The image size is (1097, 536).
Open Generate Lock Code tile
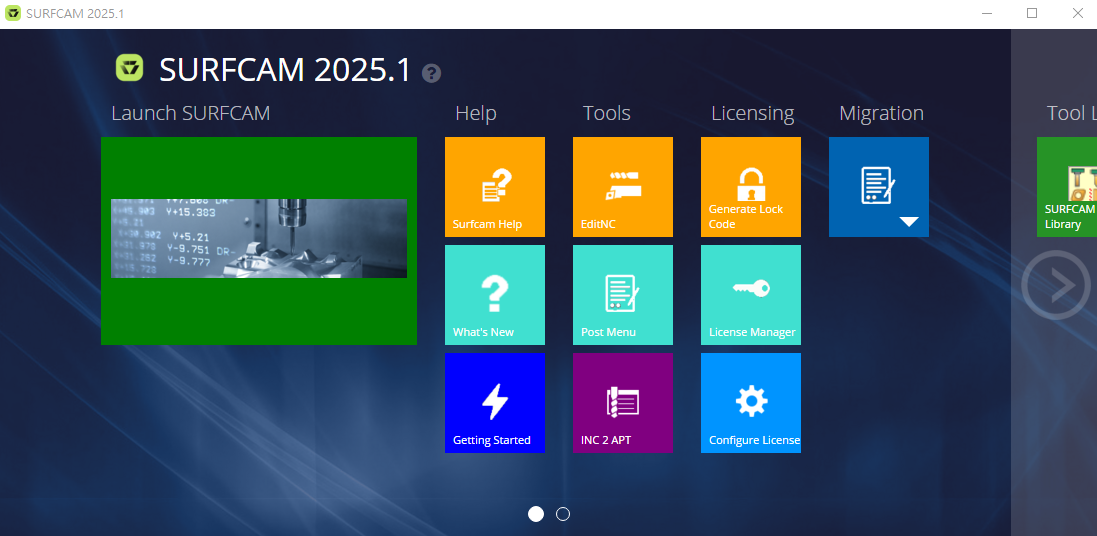pyautogui.click(x=751, y=187)
